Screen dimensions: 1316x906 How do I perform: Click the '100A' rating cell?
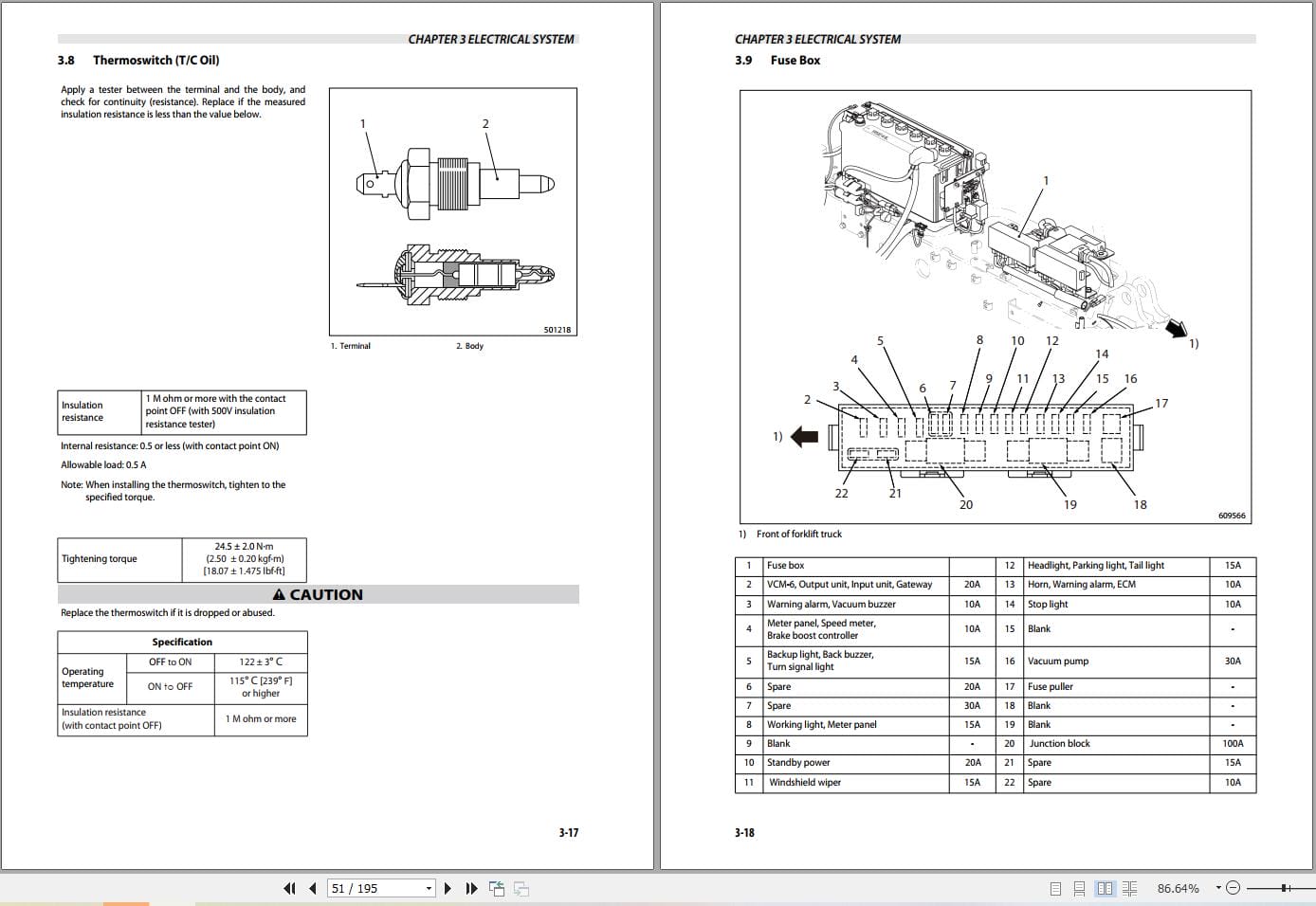click(1233, 744)
